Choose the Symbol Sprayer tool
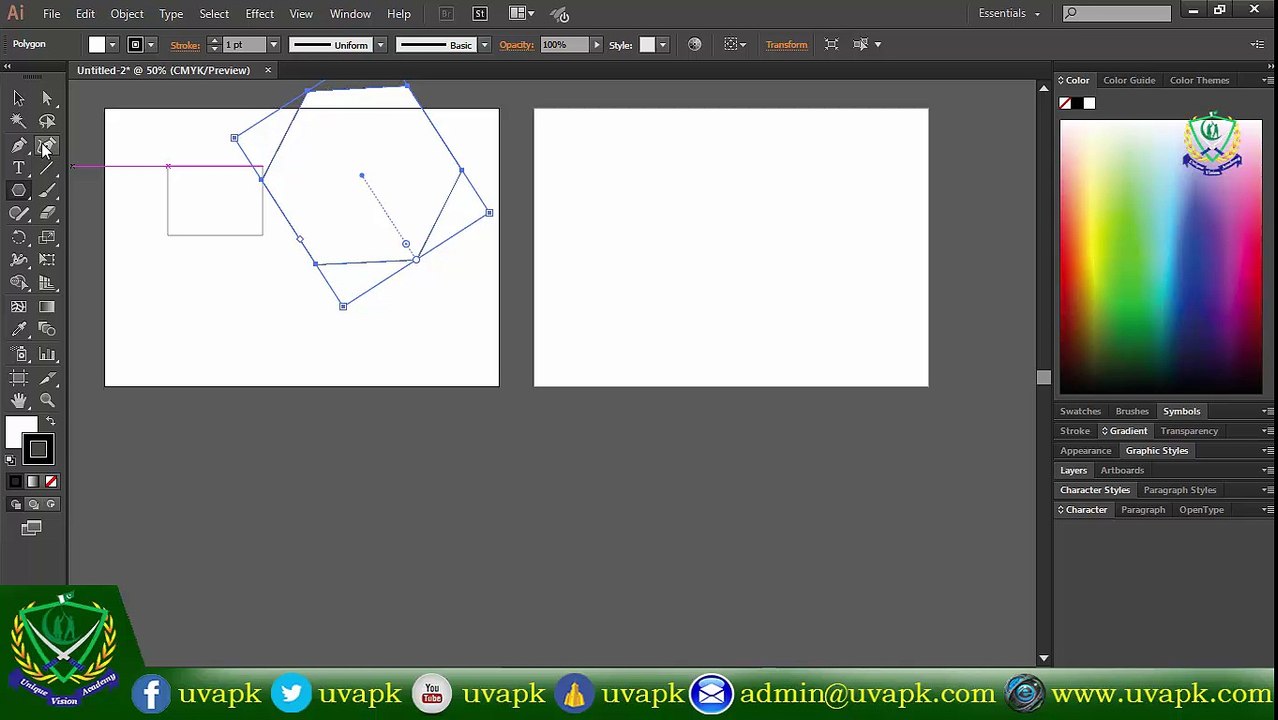1278x720 pixels. (19, 354)
